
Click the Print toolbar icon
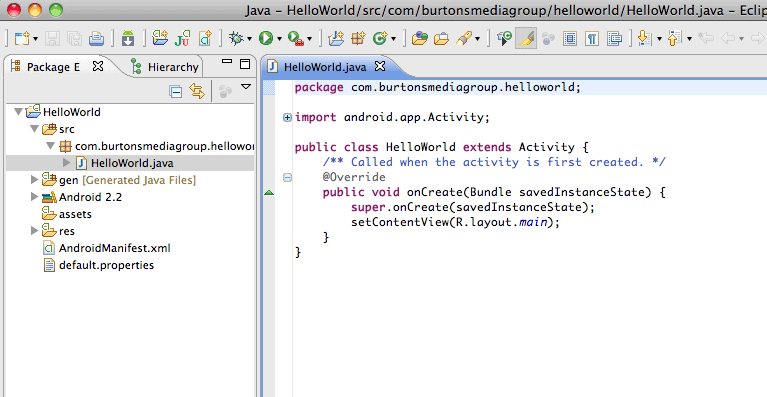click(96, 38)
